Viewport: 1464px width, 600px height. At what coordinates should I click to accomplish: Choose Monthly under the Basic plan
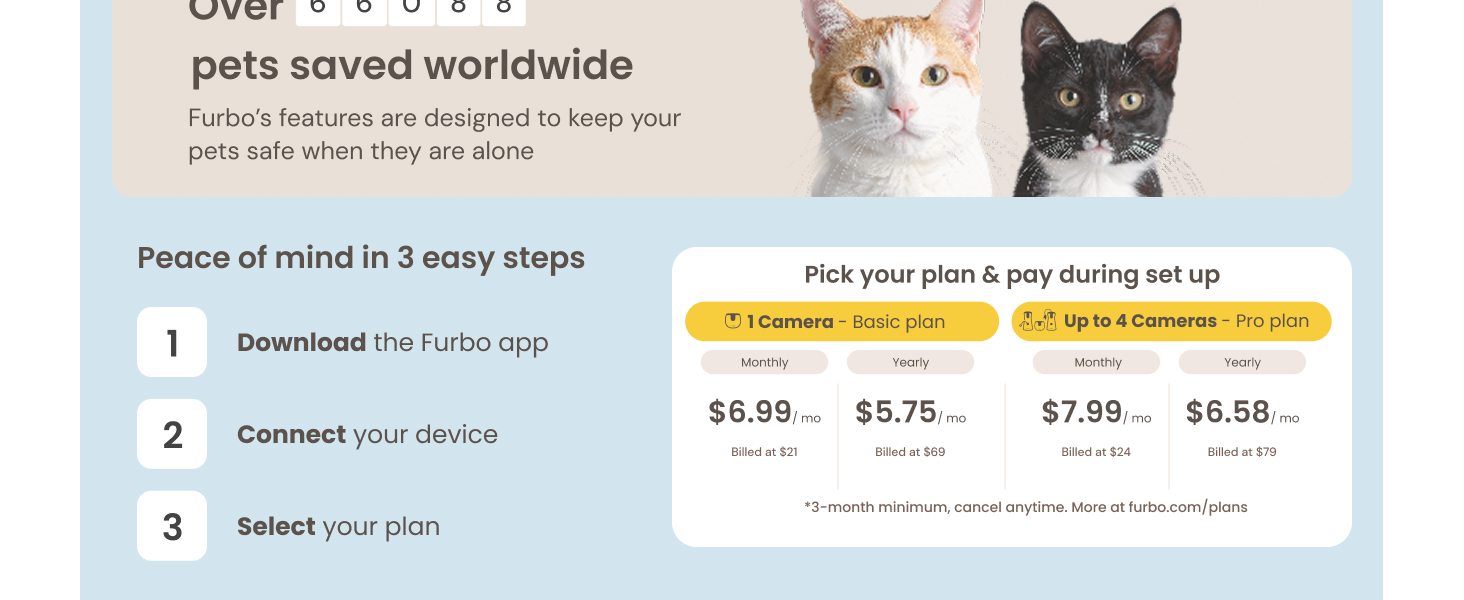[x=764, y=362]
